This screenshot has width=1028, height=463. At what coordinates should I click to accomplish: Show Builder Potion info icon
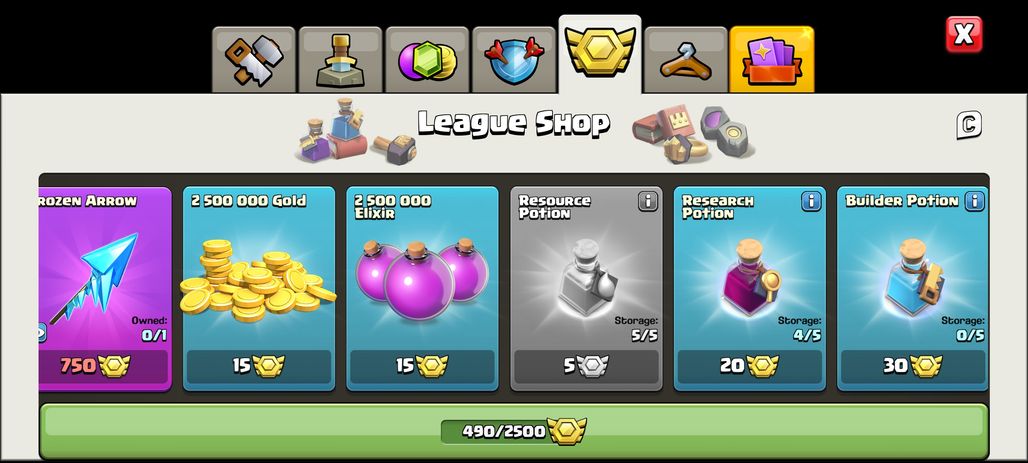pos(974,201)
